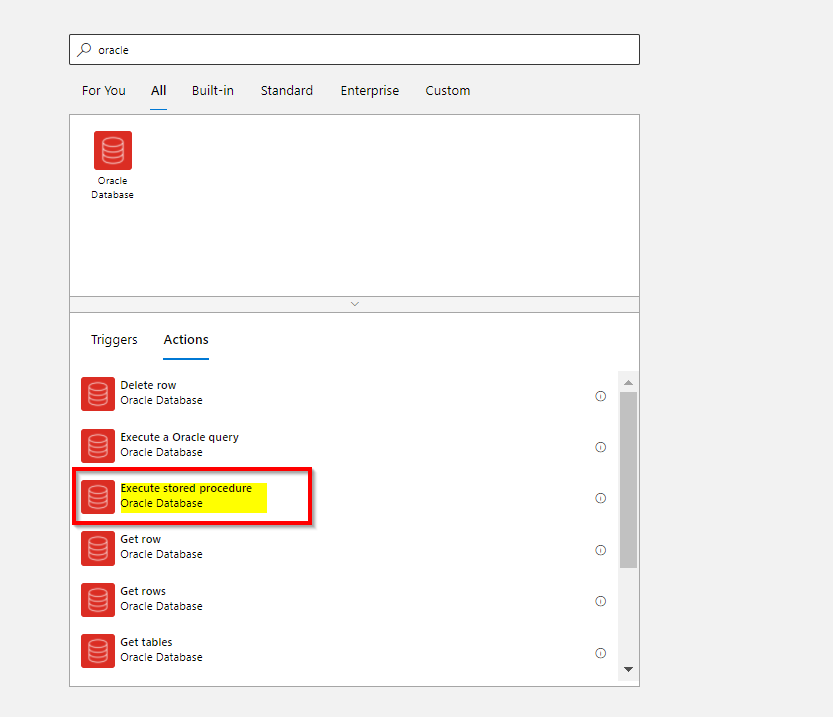Screen dimensions: 833x717
Task: Select the All tab
Action: [158, 91]
